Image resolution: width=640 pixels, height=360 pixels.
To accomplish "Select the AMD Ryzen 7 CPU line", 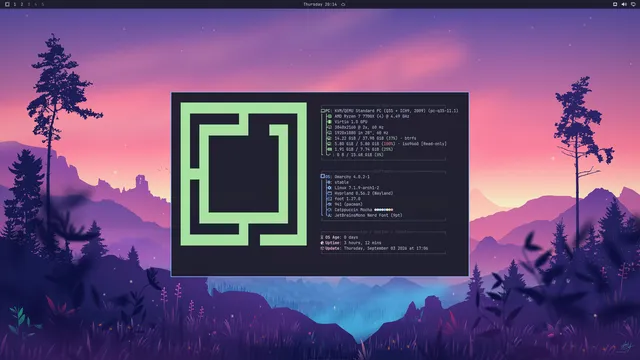I will 371,116.
